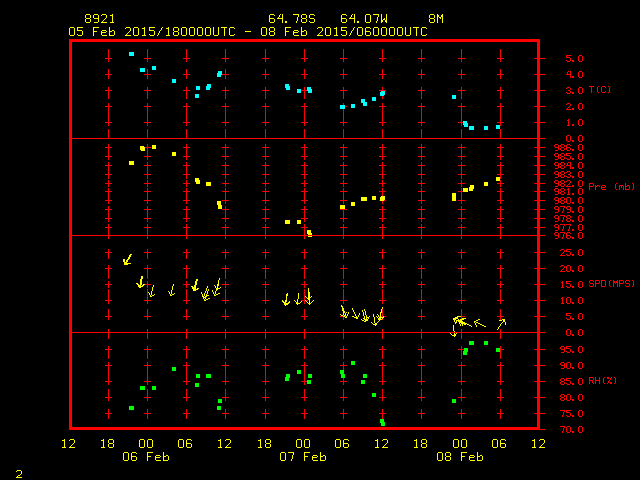Select the 08 Feb date label

[459, 456]
